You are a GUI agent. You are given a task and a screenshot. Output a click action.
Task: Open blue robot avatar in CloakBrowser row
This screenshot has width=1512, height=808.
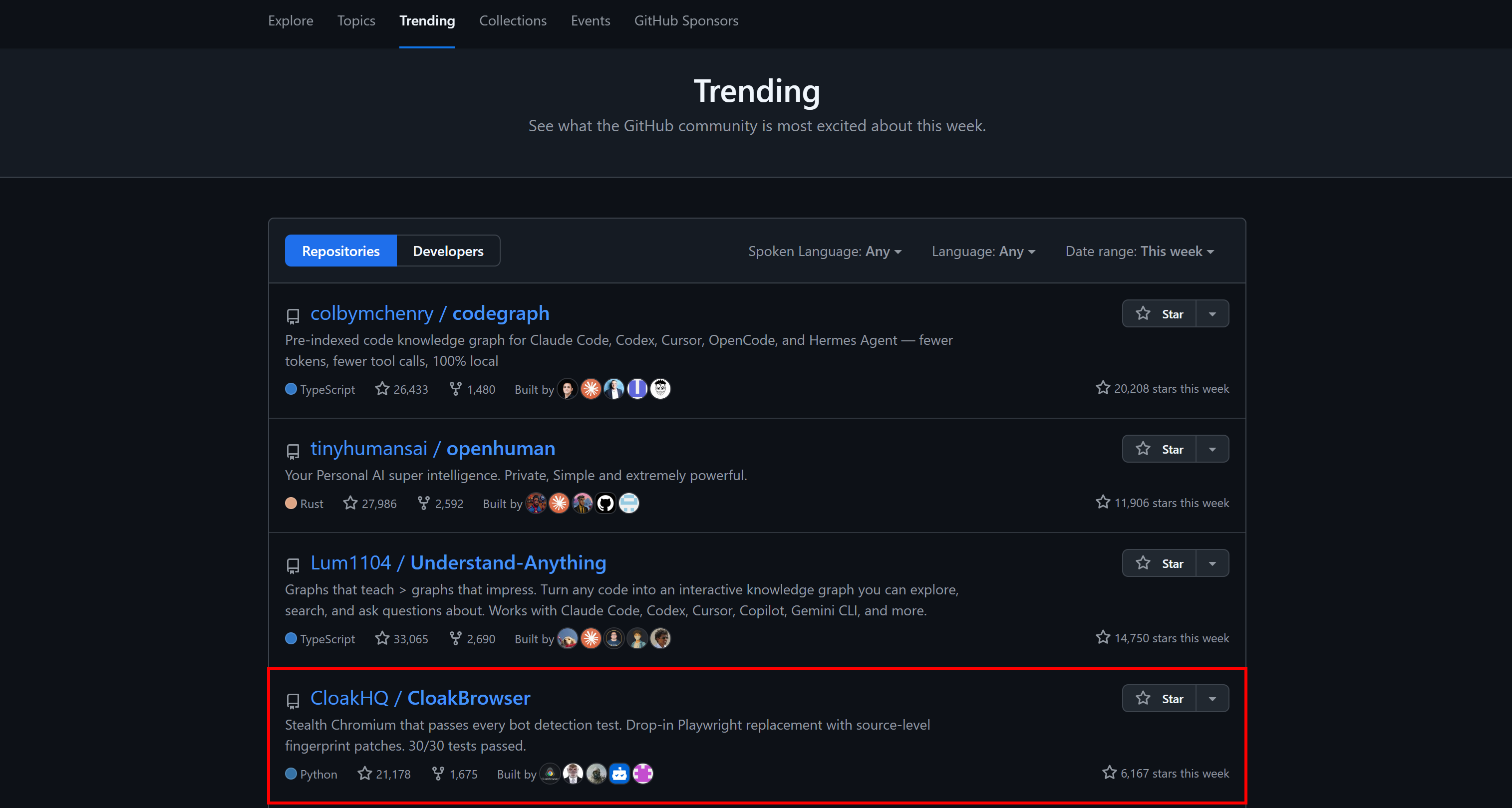click(620, 774)
